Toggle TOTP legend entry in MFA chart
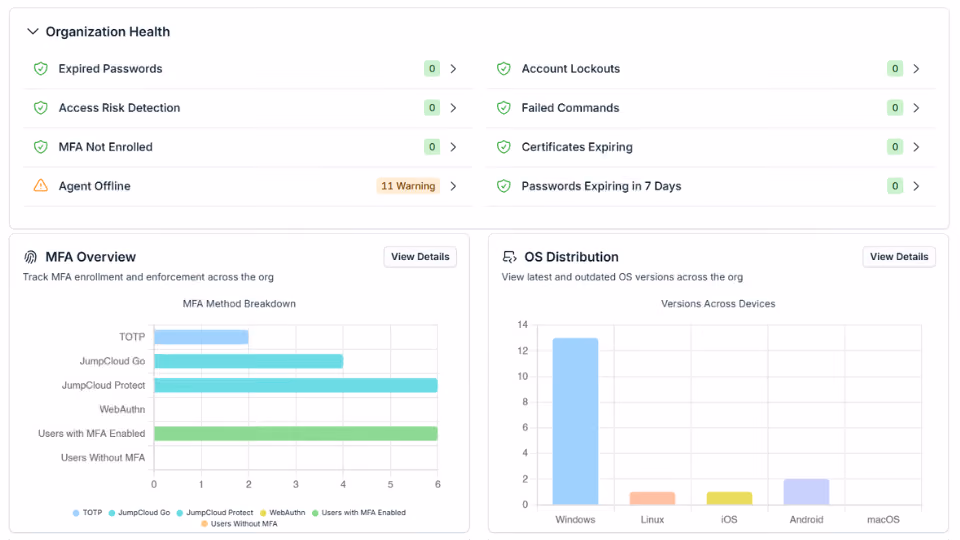Screen dimensions: 960x540 click(x=88, y=512)
